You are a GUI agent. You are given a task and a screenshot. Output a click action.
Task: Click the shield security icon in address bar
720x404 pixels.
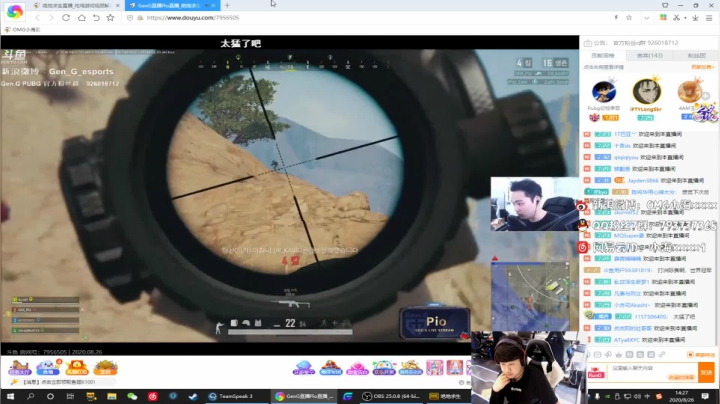pyautogui.click(x=130, y=17)
